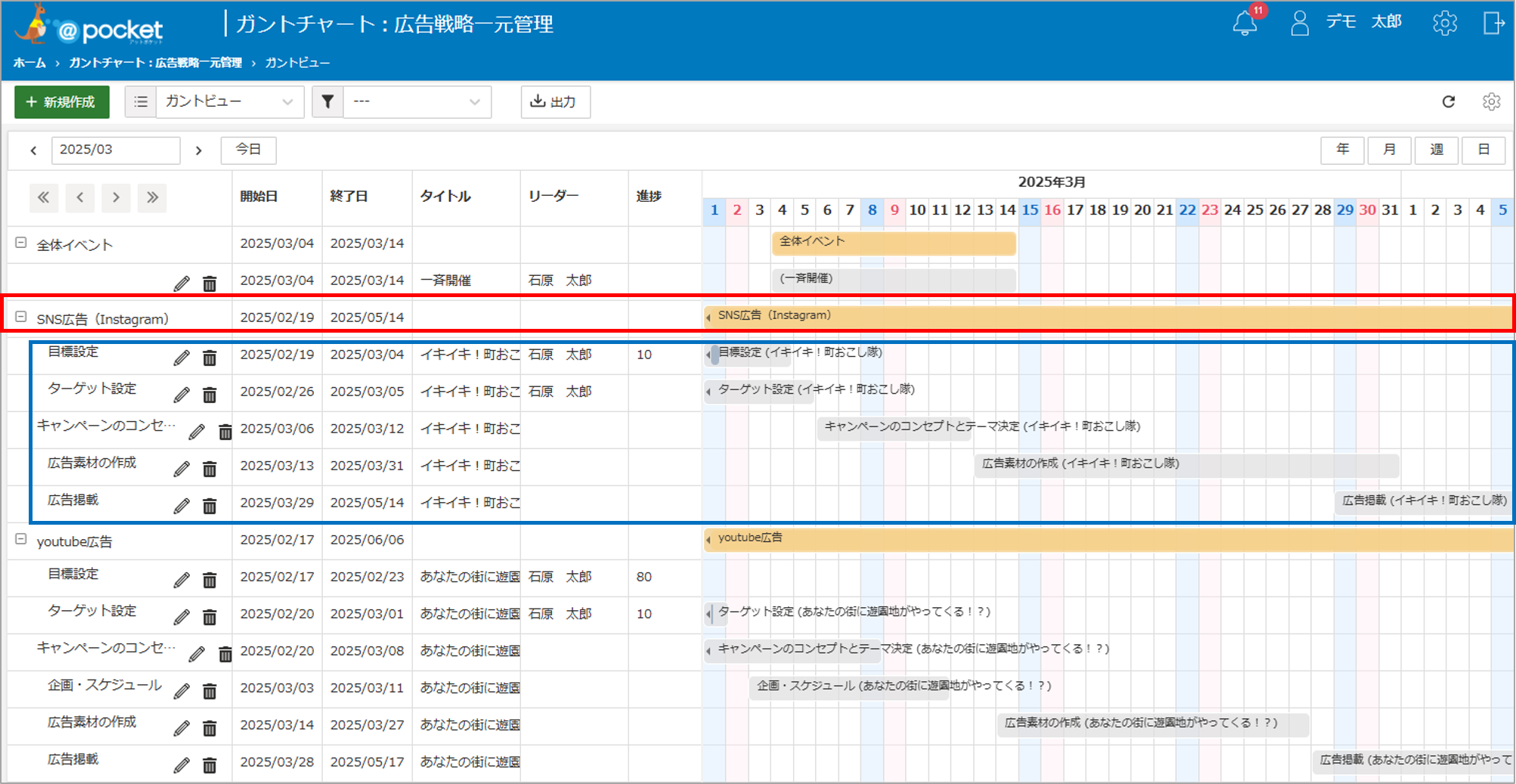Open the filter dropdown showing ---
This screenshot has height=784, width=1516.
click(417, 101)
